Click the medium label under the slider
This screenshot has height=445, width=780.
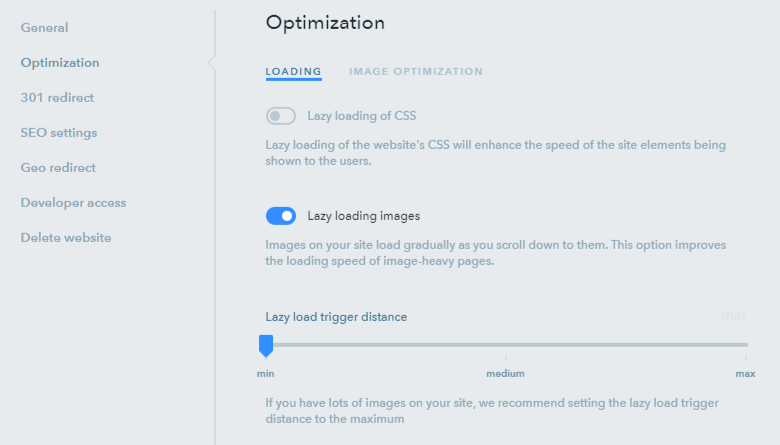505,373
